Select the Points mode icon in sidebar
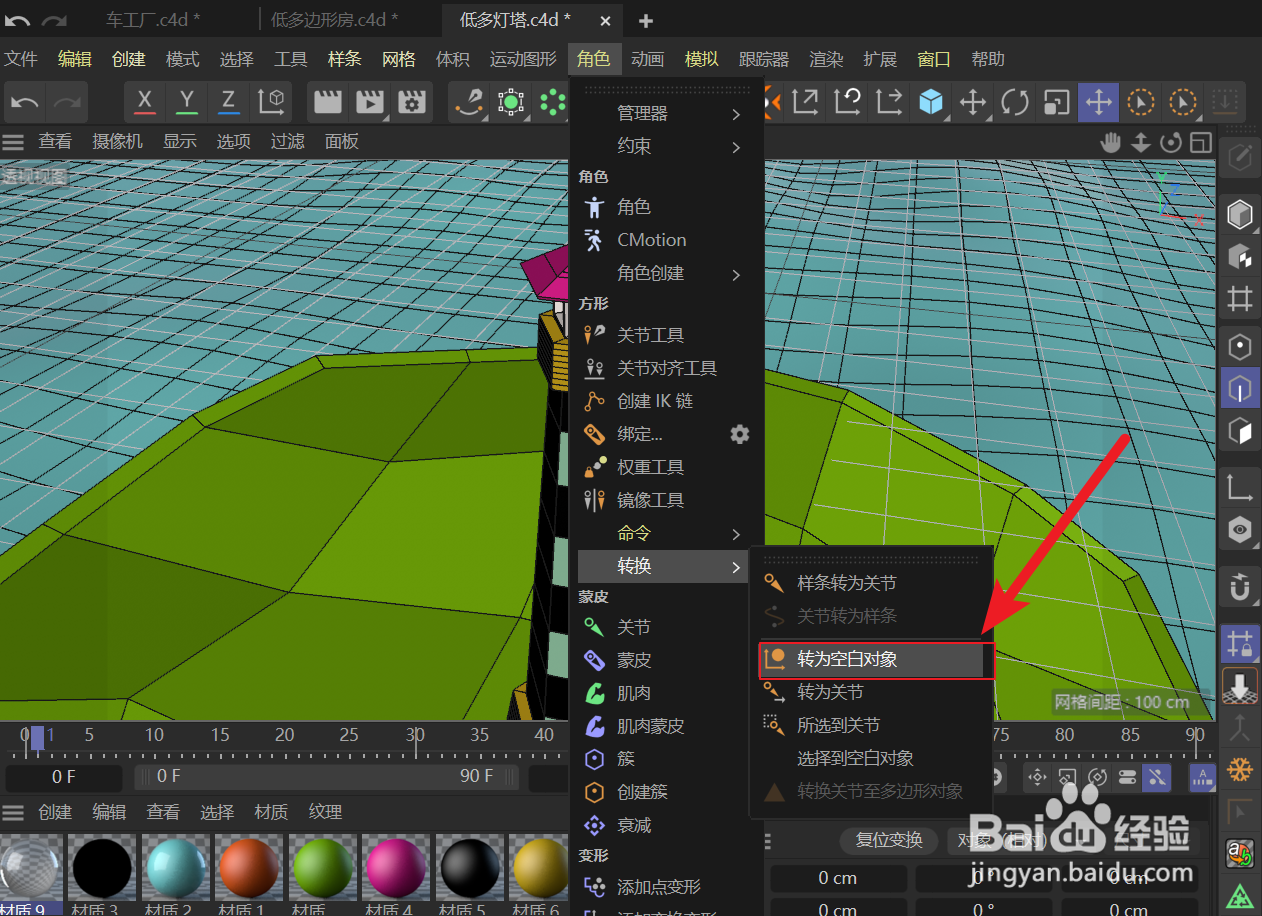Image resolution: width=1262 pixels, height=916 pixels. (1240, 347)
